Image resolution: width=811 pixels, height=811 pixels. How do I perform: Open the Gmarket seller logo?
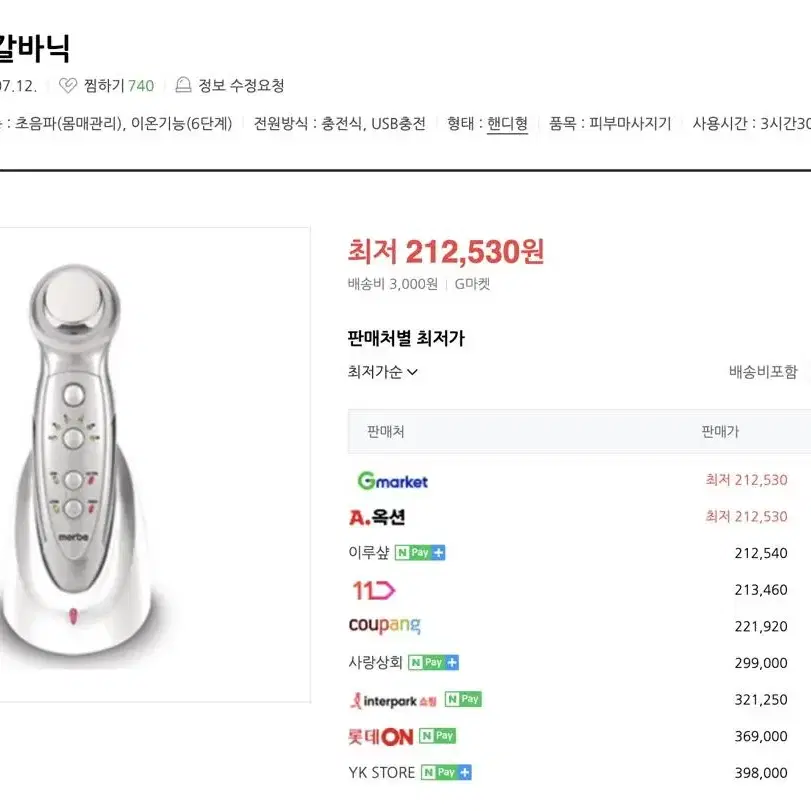pos(393,481)
